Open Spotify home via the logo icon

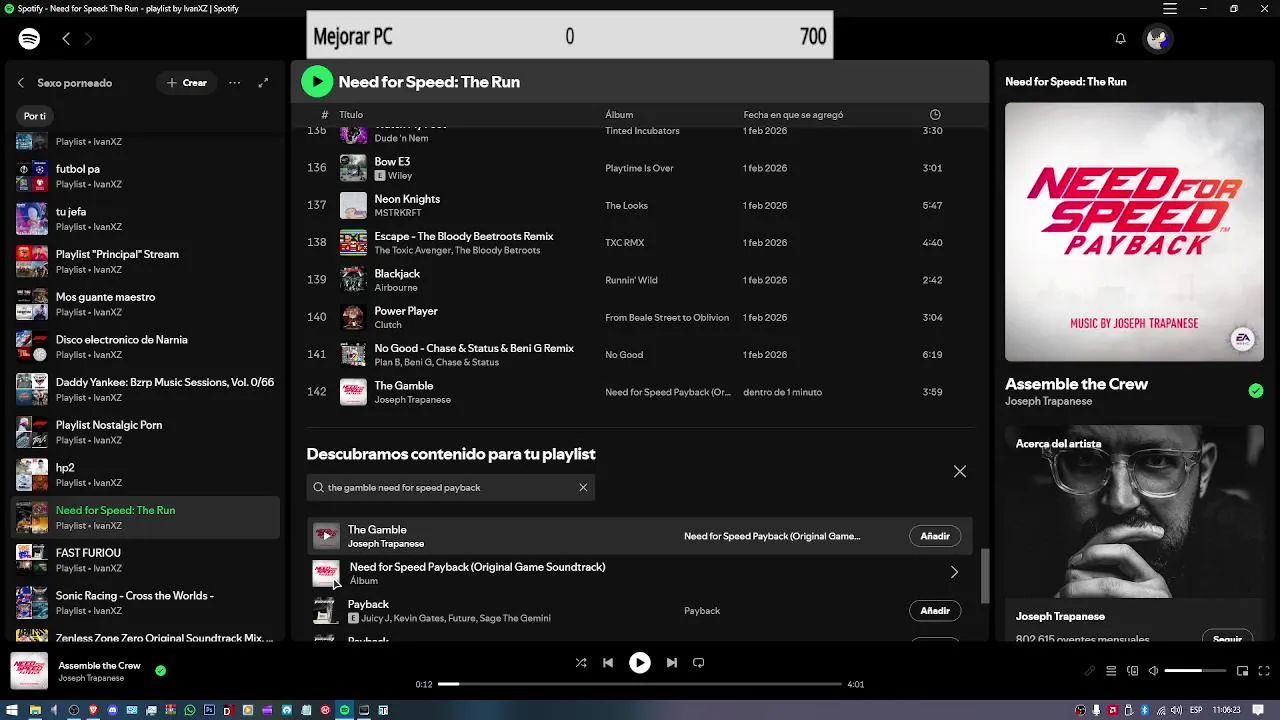(29, 38)
